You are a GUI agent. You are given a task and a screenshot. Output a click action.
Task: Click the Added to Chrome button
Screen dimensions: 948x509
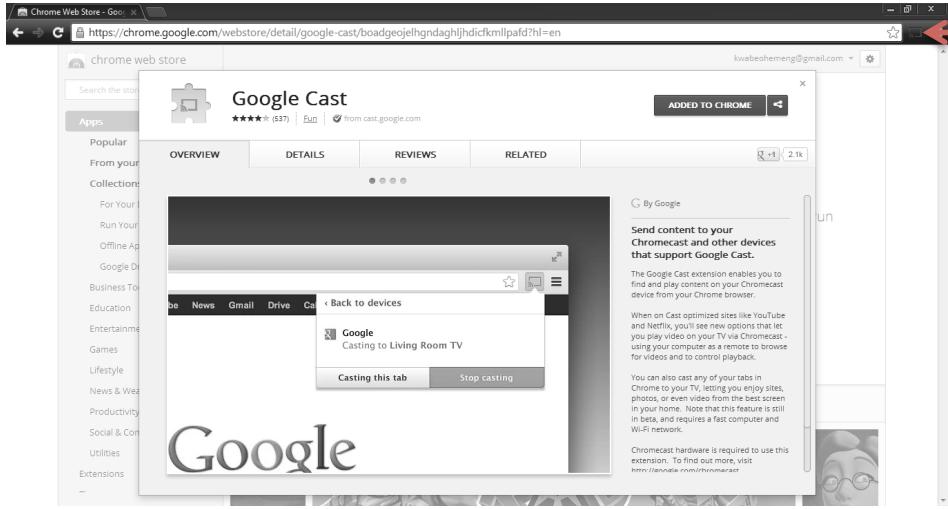tap(710, 105)
